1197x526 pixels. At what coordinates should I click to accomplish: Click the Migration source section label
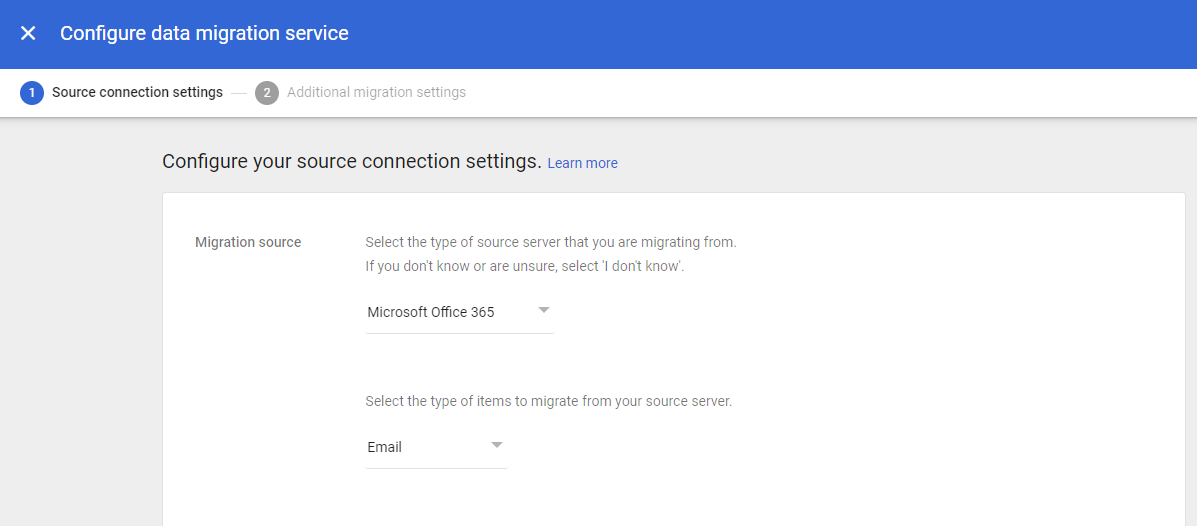[x=248, y=243]
